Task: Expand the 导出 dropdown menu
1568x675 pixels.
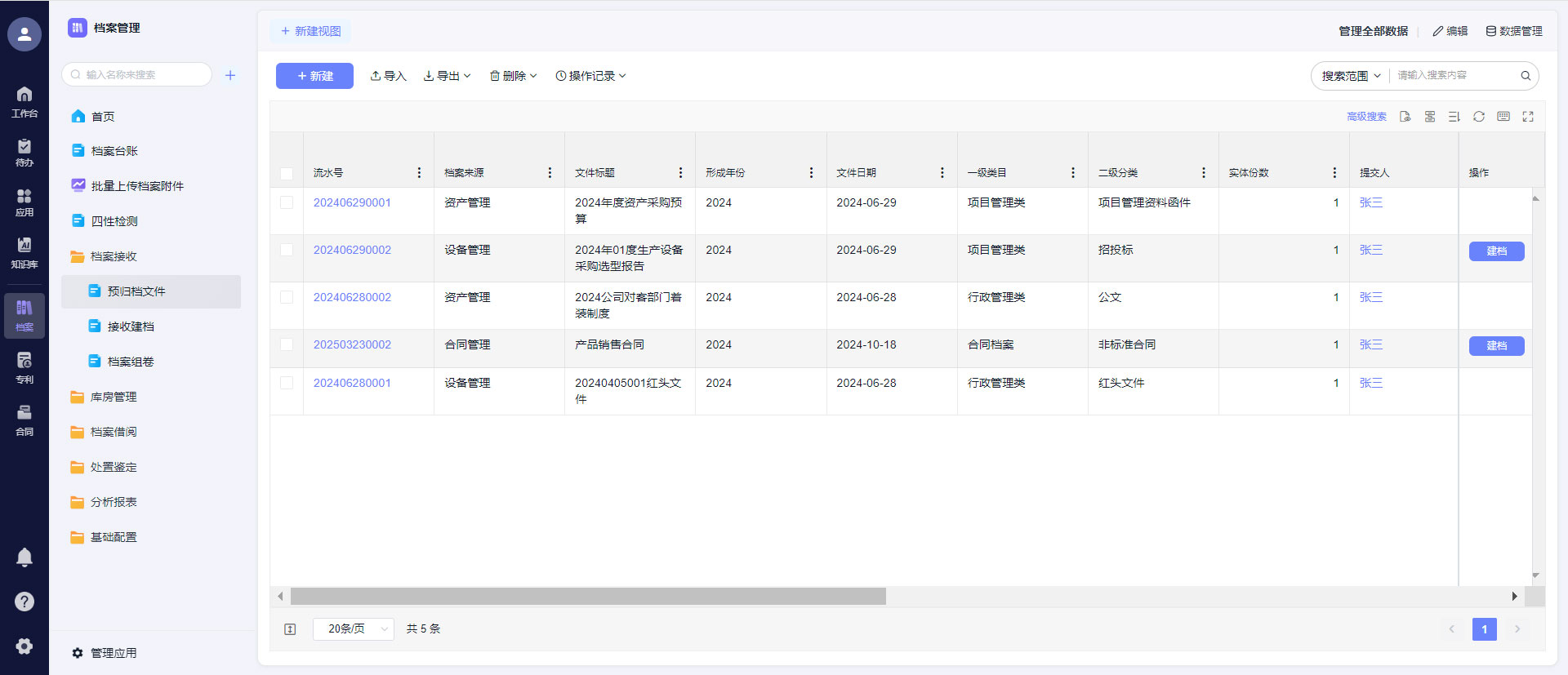Action: tap(448, 76)
